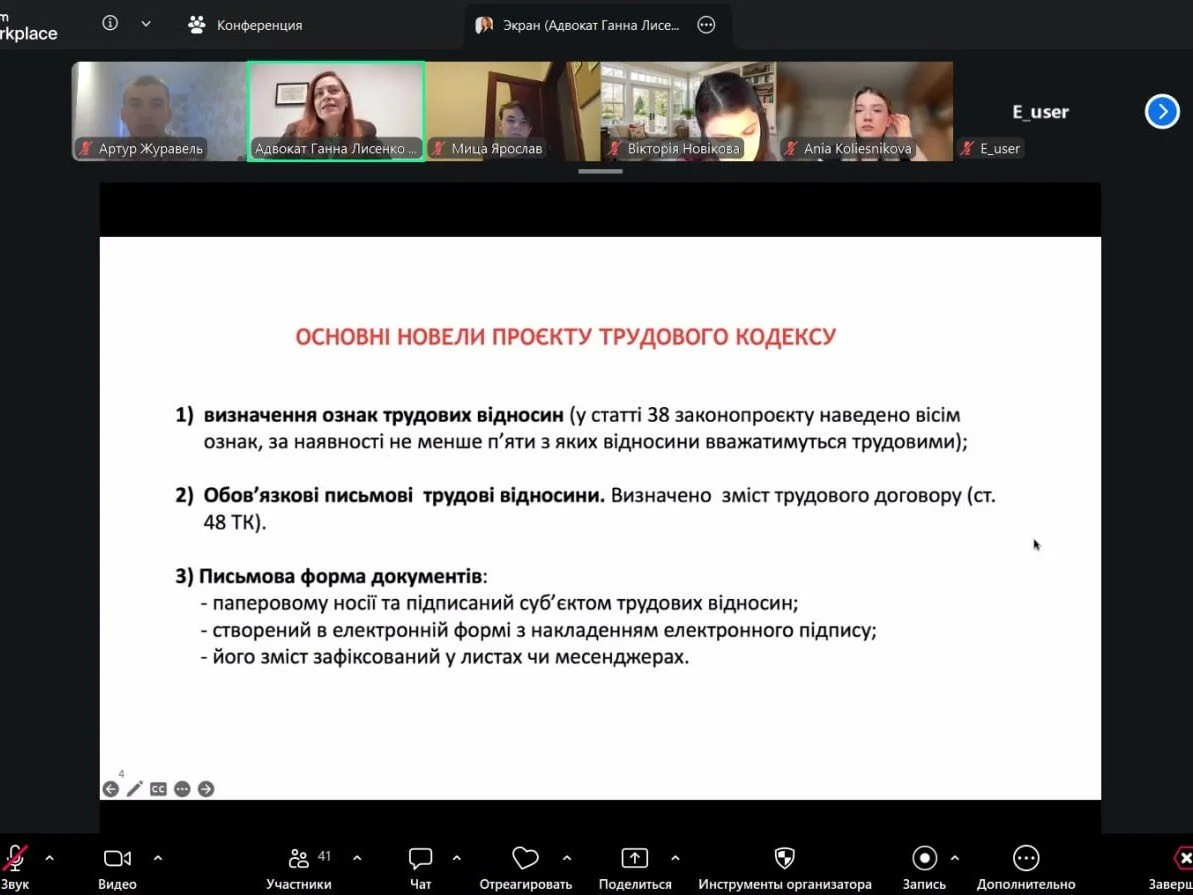Click the participants count 41

pos(324,856)
